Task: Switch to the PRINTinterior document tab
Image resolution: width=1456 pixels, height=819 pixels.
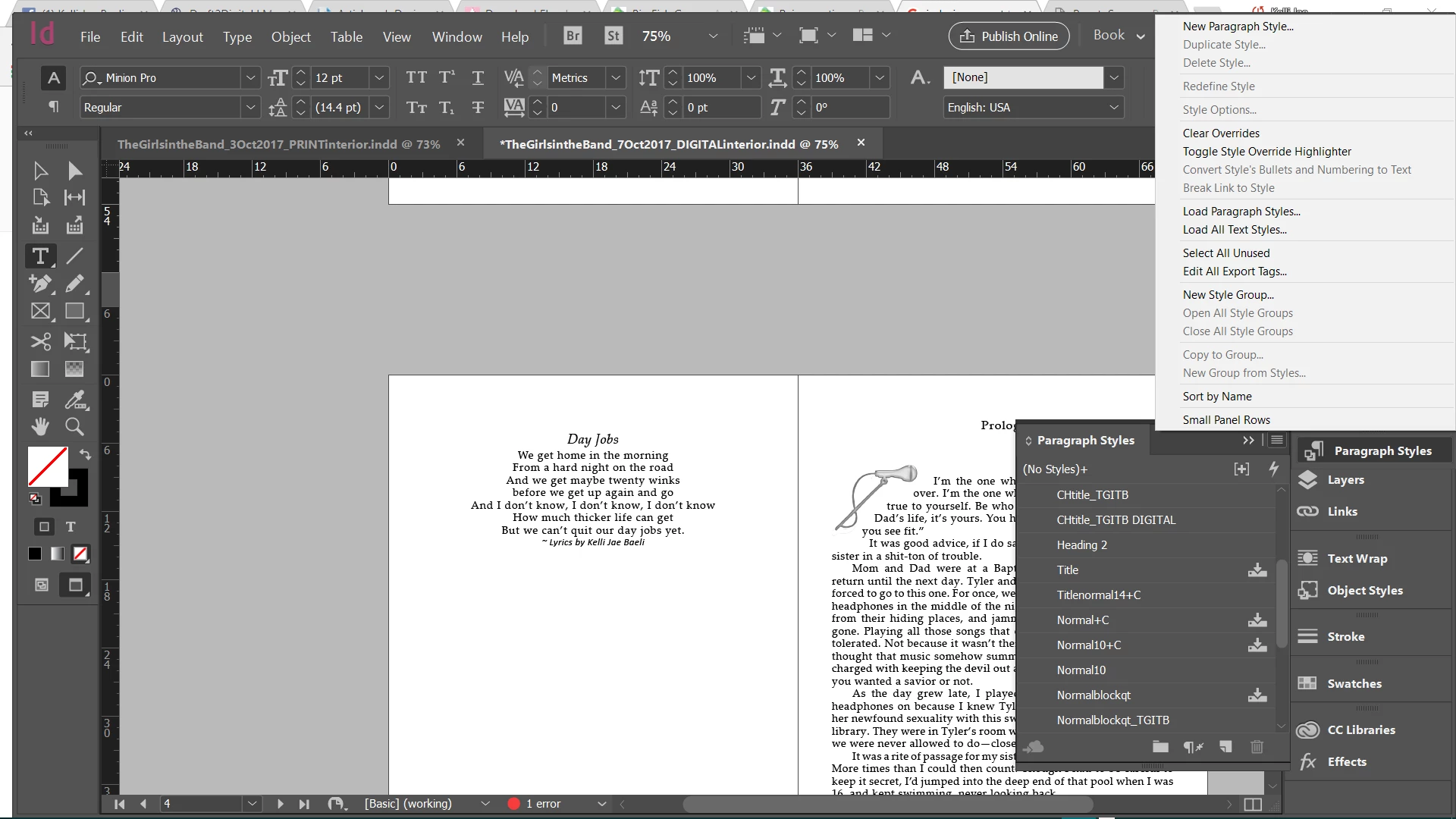Action: [278, 143]
